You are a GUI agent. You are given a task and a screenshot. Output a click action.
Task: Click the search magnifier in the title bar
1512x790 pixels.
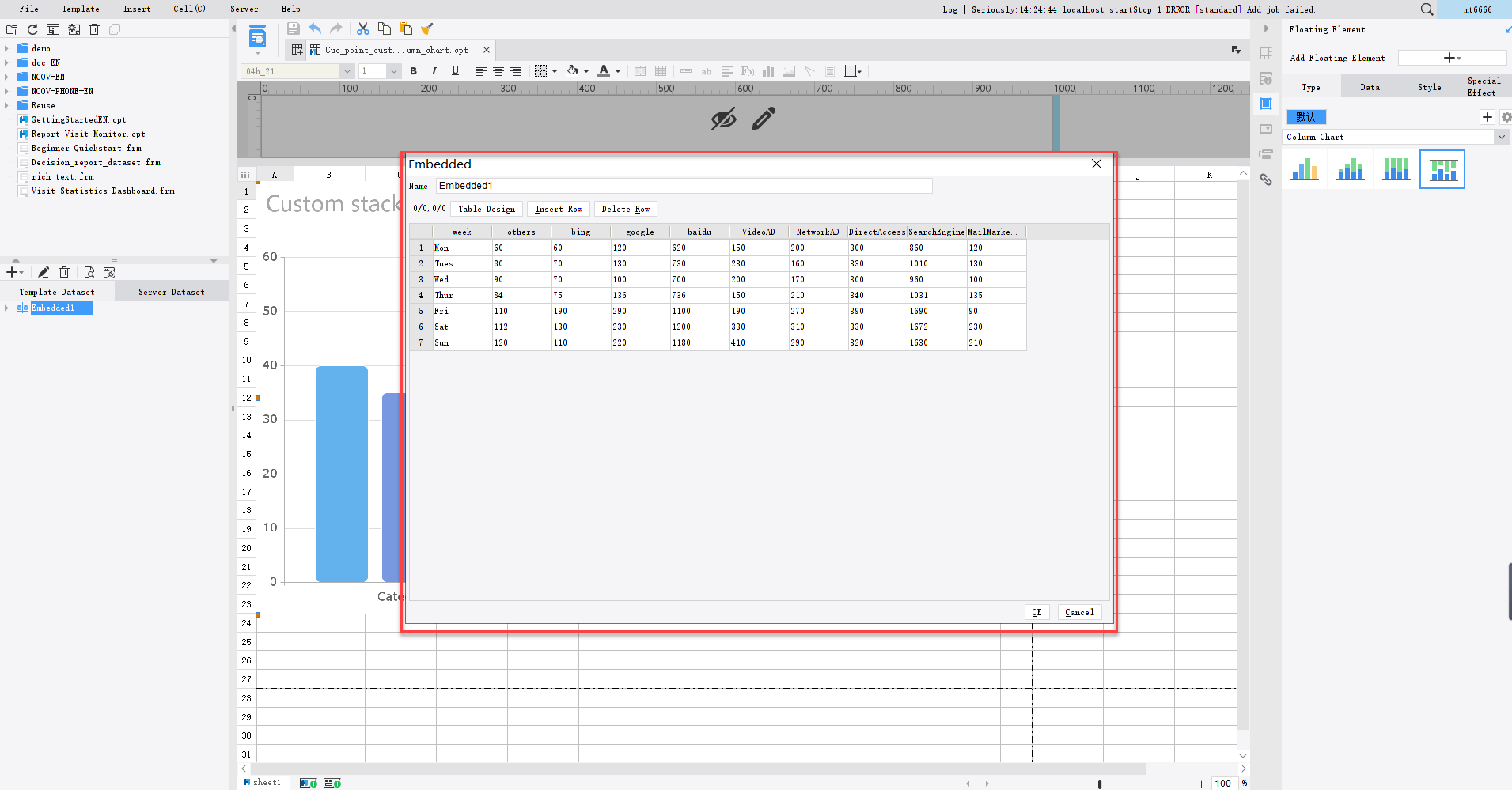pyautogui.click(x=1427, y=9)
